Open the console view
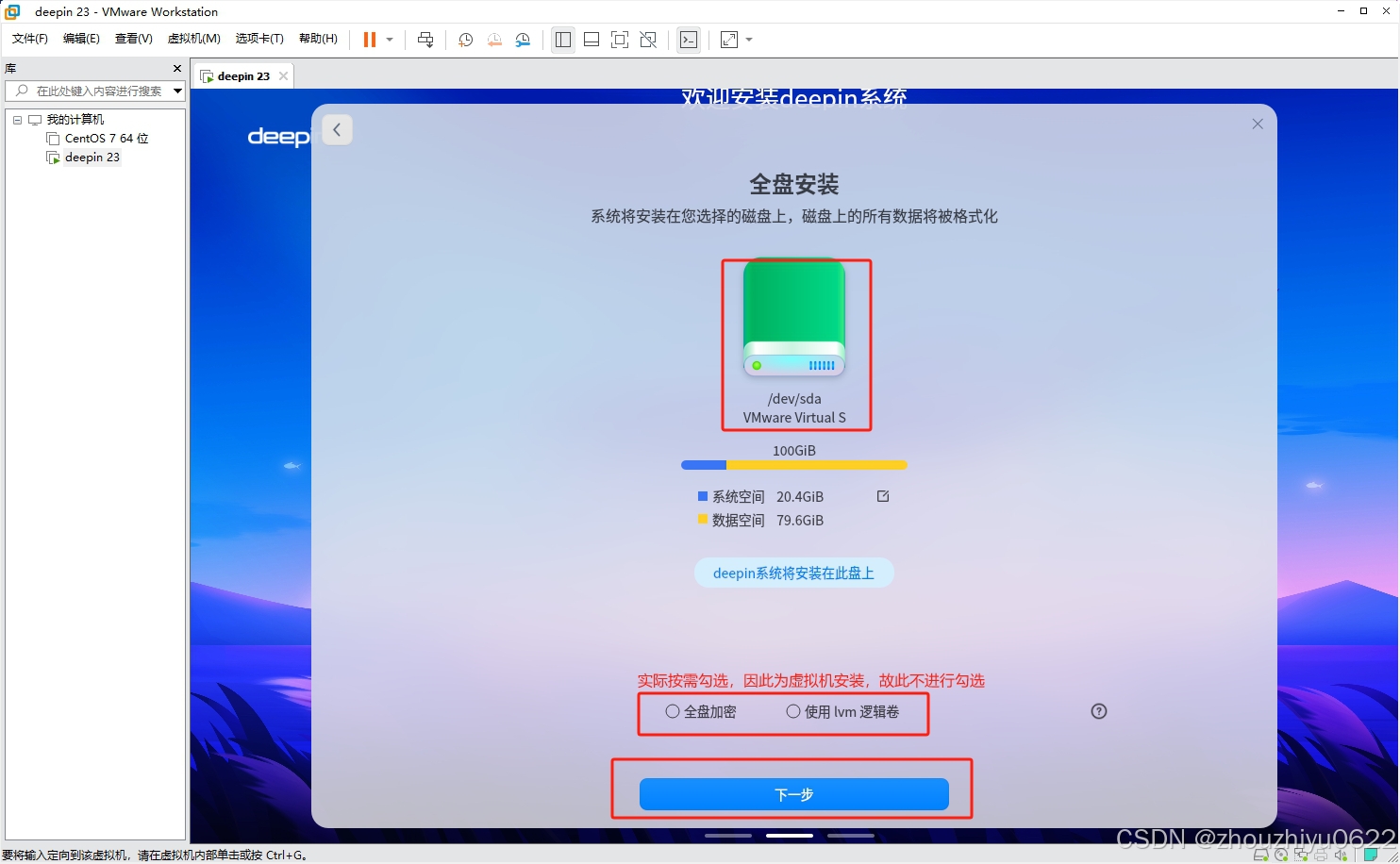 (x=689, y=40)
